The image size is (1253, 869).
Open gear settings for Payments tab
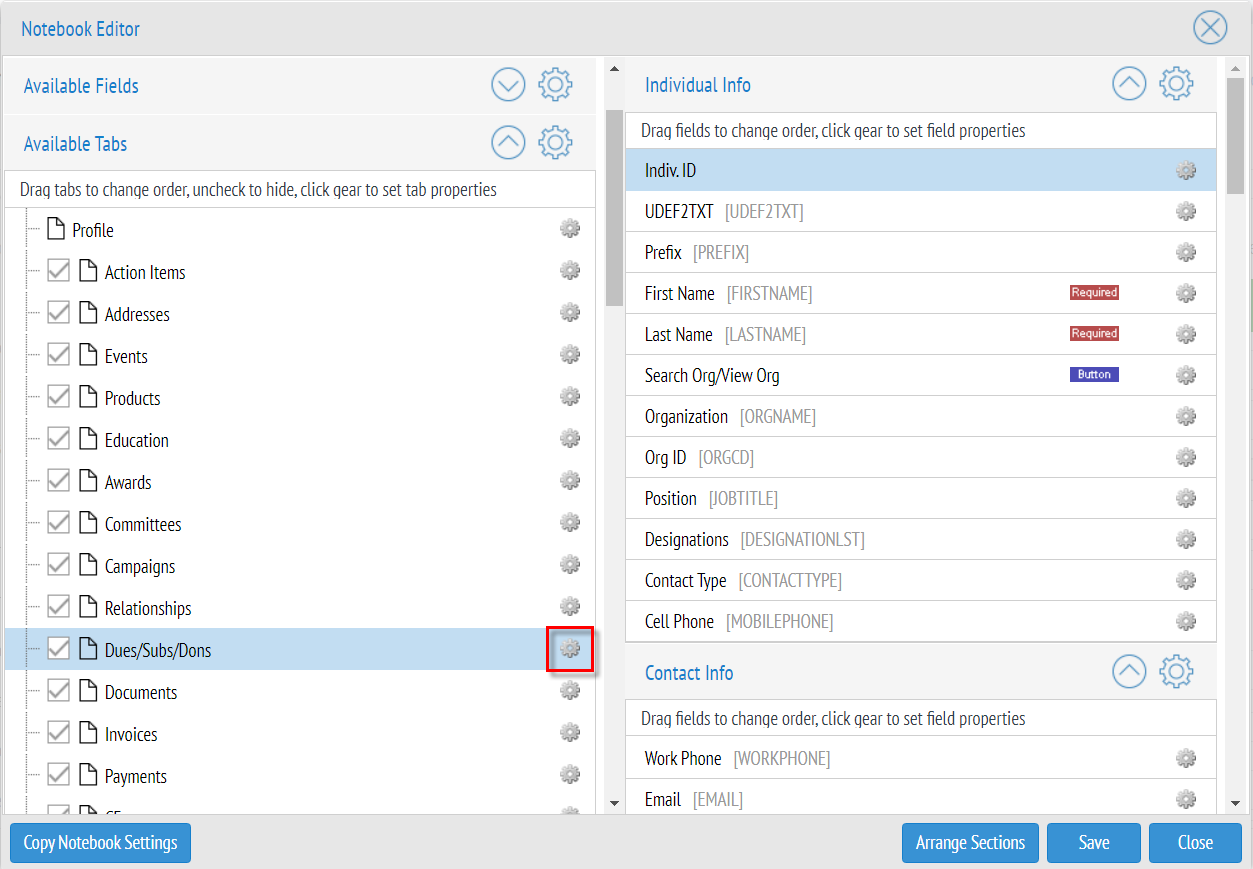pos(570,775)
